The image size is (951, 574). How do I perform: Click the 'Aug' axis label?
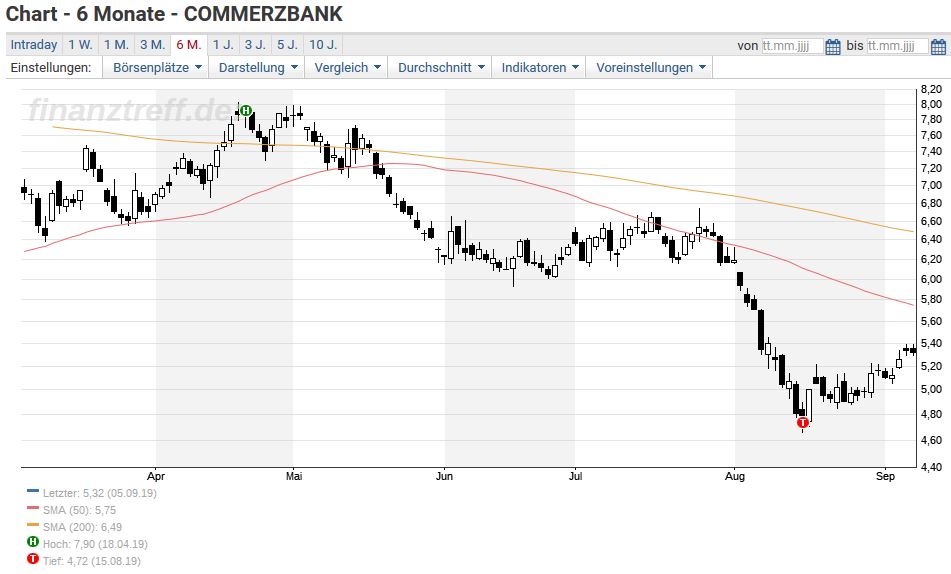click(735, 476)
